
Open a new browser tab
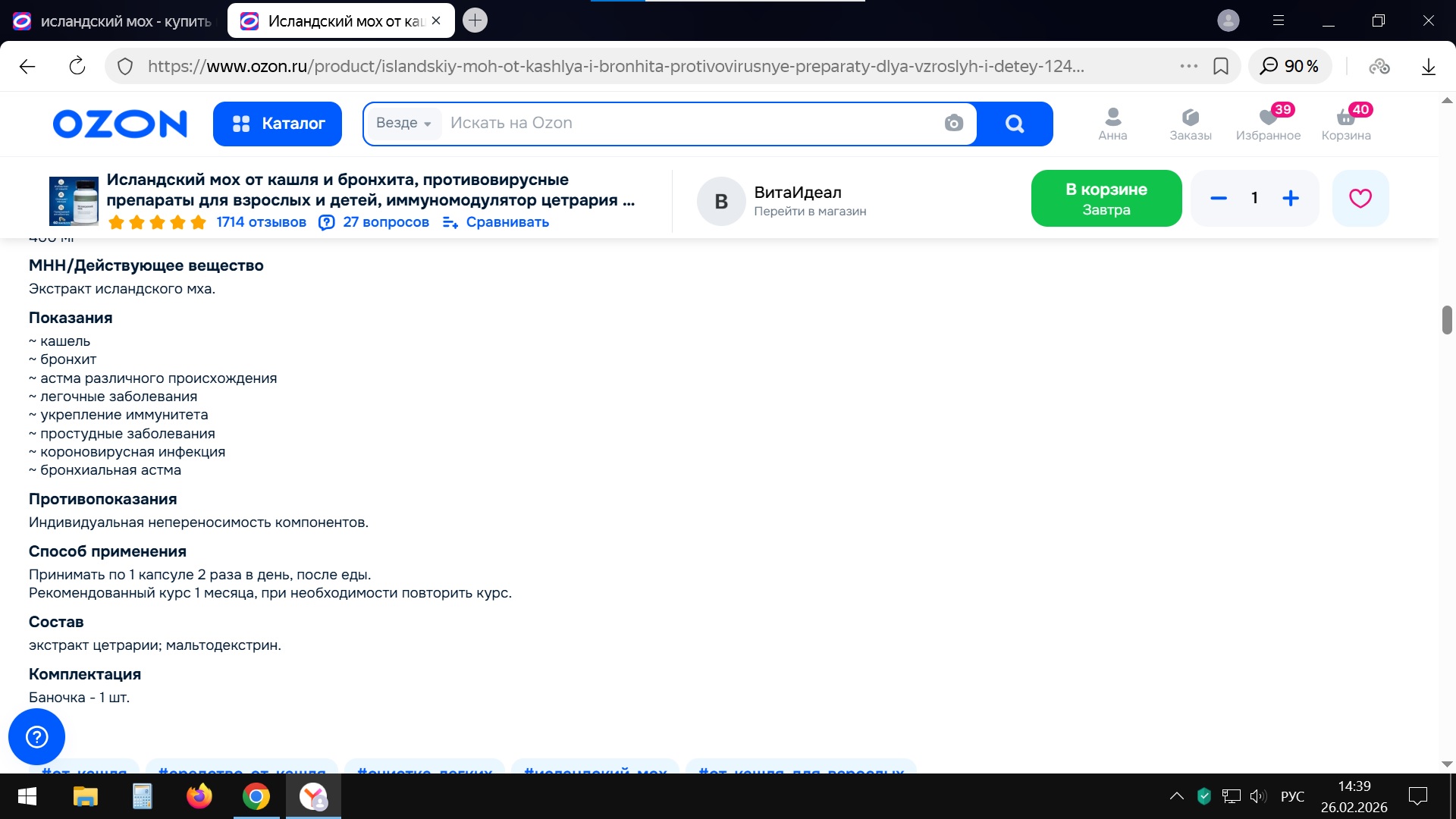[x=475, y=20]
